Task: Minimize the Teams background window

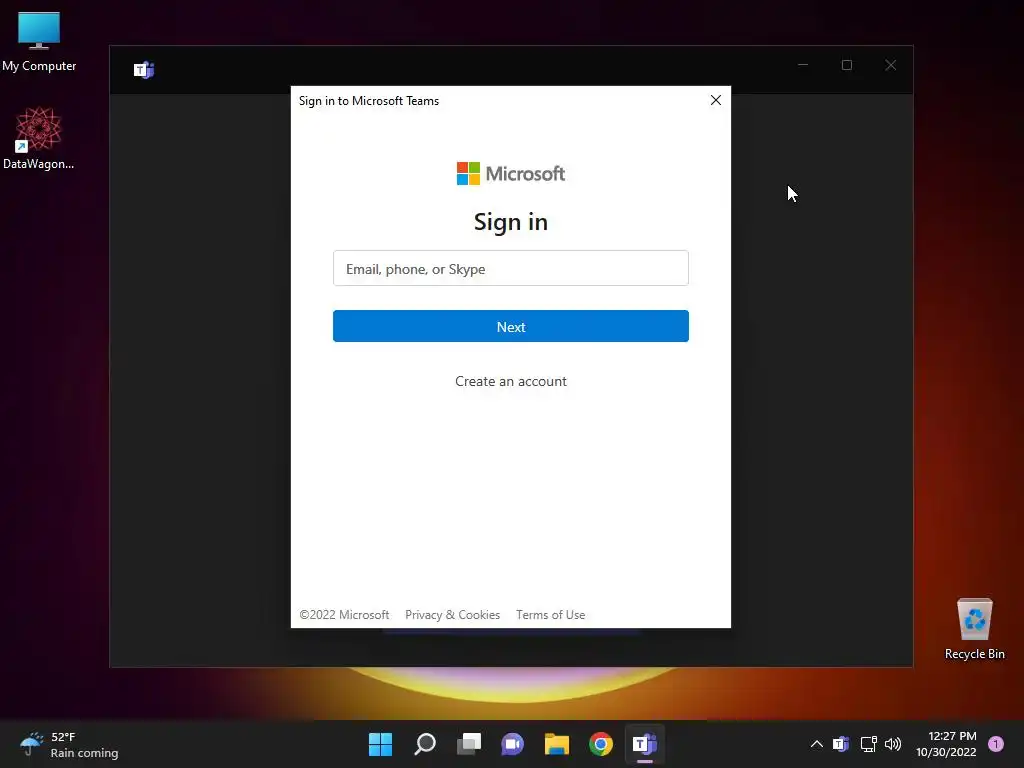Action: [x=803, y=65]
